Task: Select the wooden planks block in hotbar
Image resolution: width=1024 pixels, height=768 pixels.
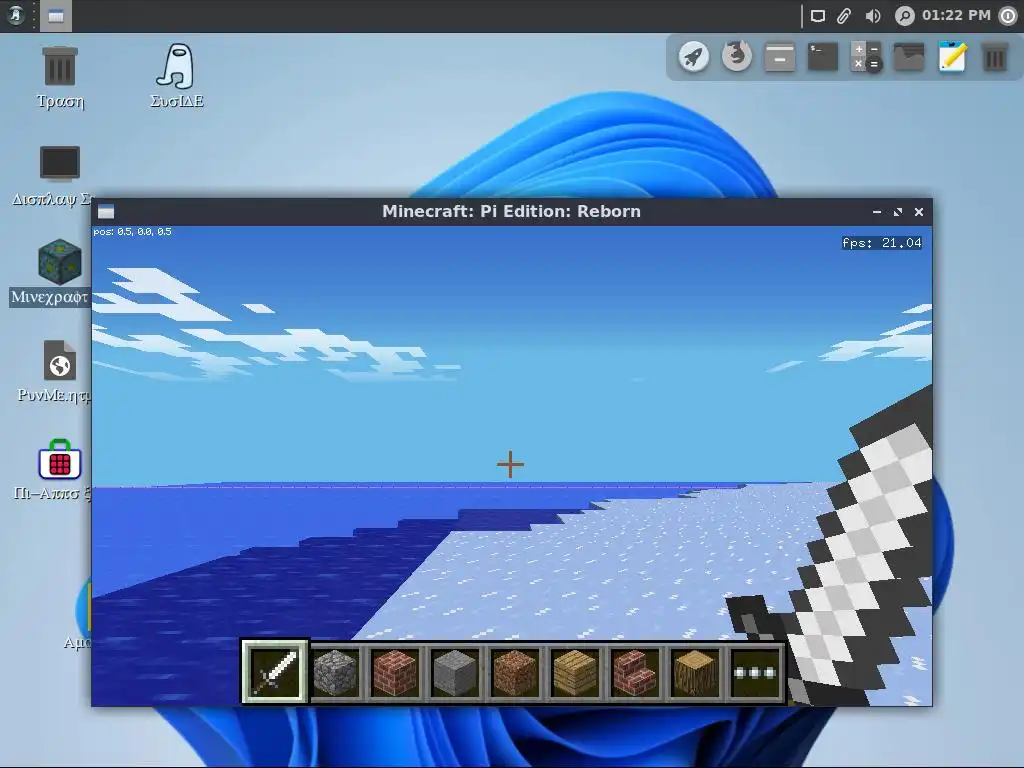Action: point(575,673)
